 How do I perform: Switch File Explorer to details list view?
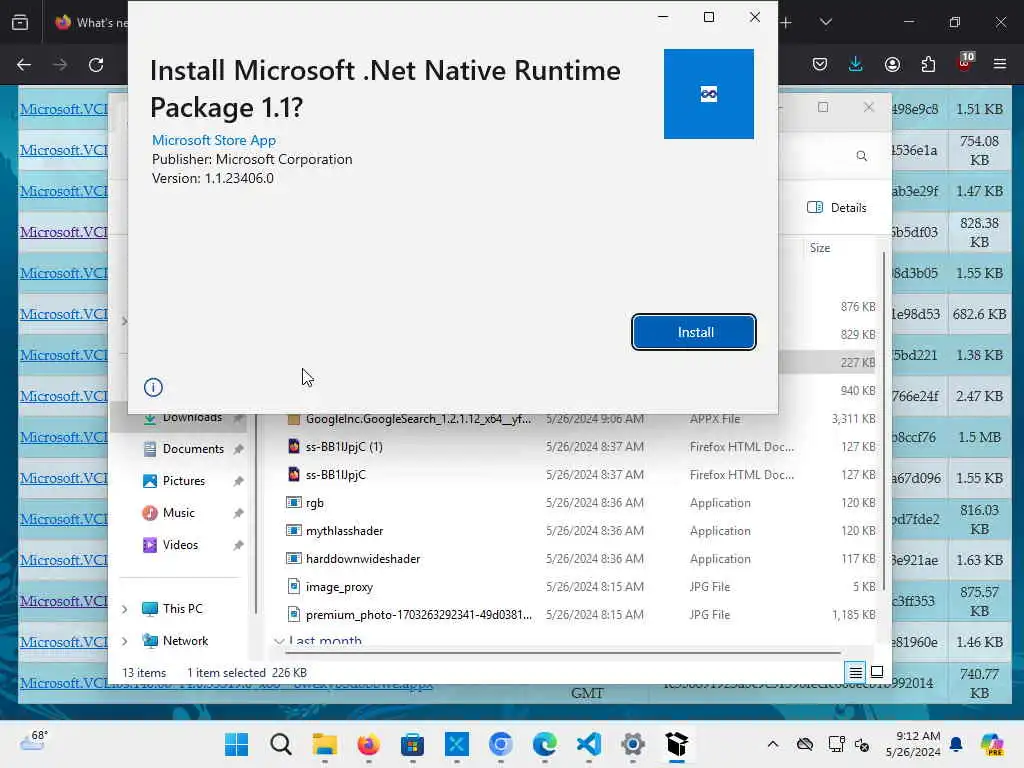point(856,672)
